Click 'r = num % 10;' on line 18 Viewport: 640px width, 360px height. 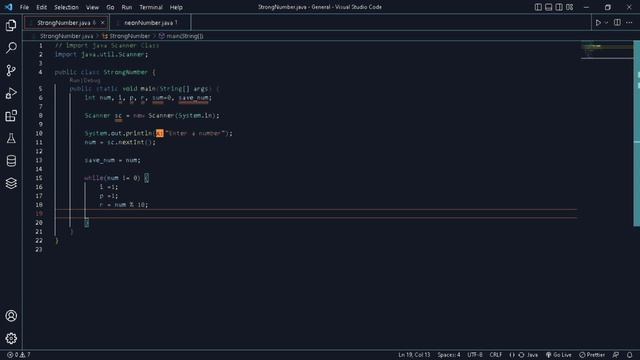[x=124, y=204]
